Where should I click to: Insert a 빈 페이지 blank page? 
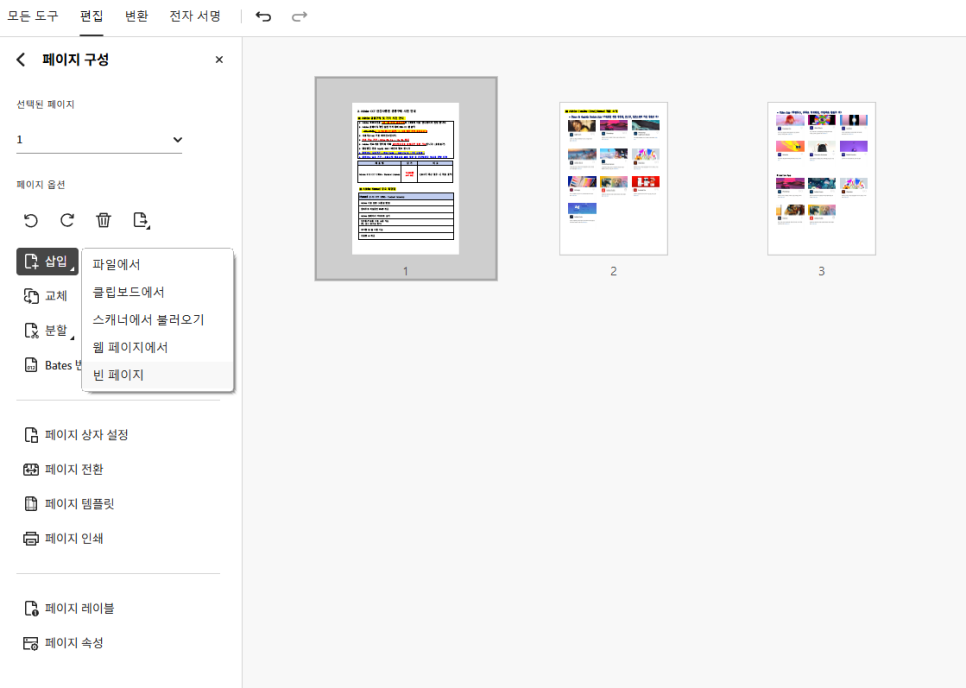pos(158,375)
